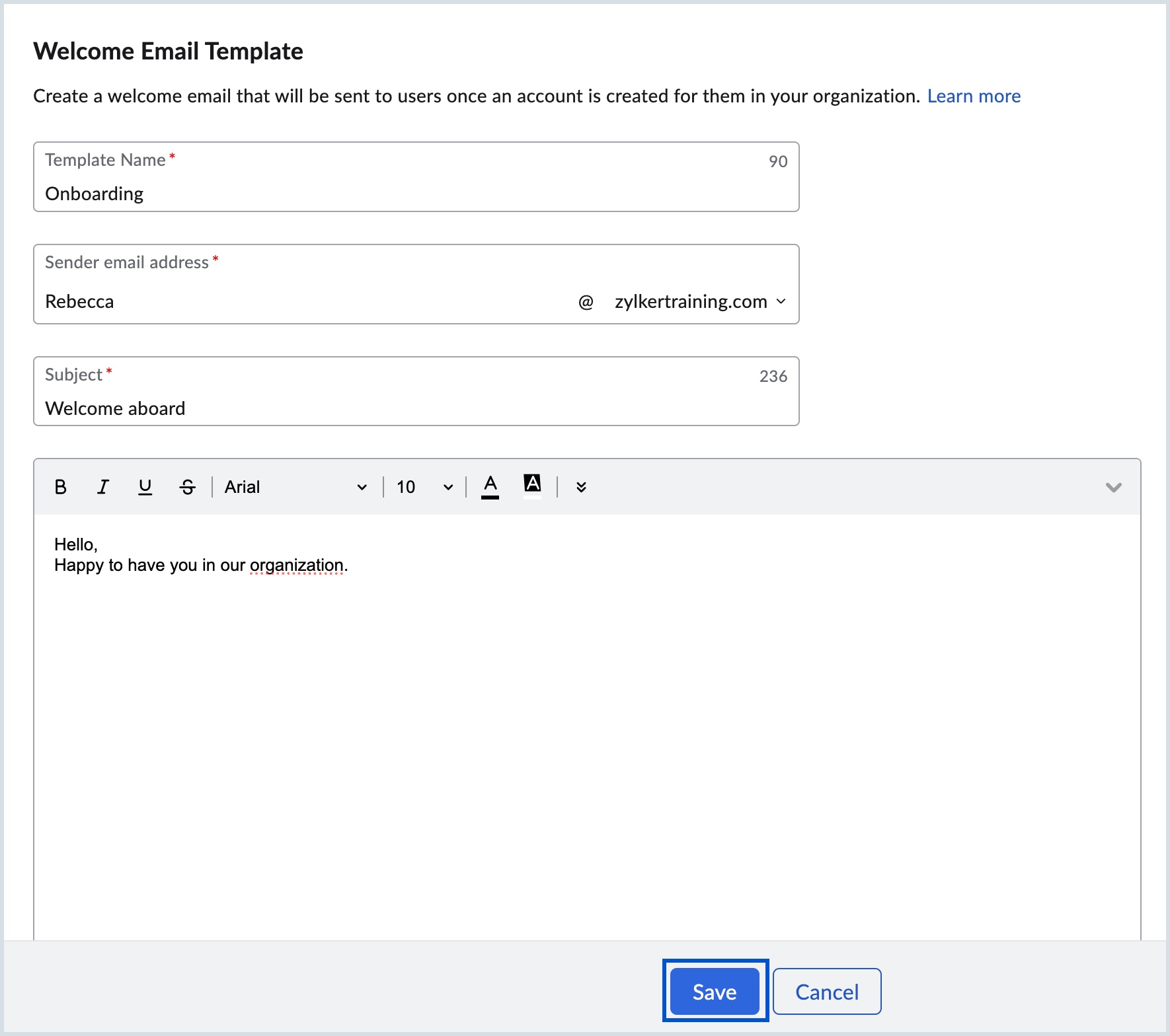The width and height of the screenshot is (1170, 1036).
Task: Open the Learn more link
Action: (974, 96)
